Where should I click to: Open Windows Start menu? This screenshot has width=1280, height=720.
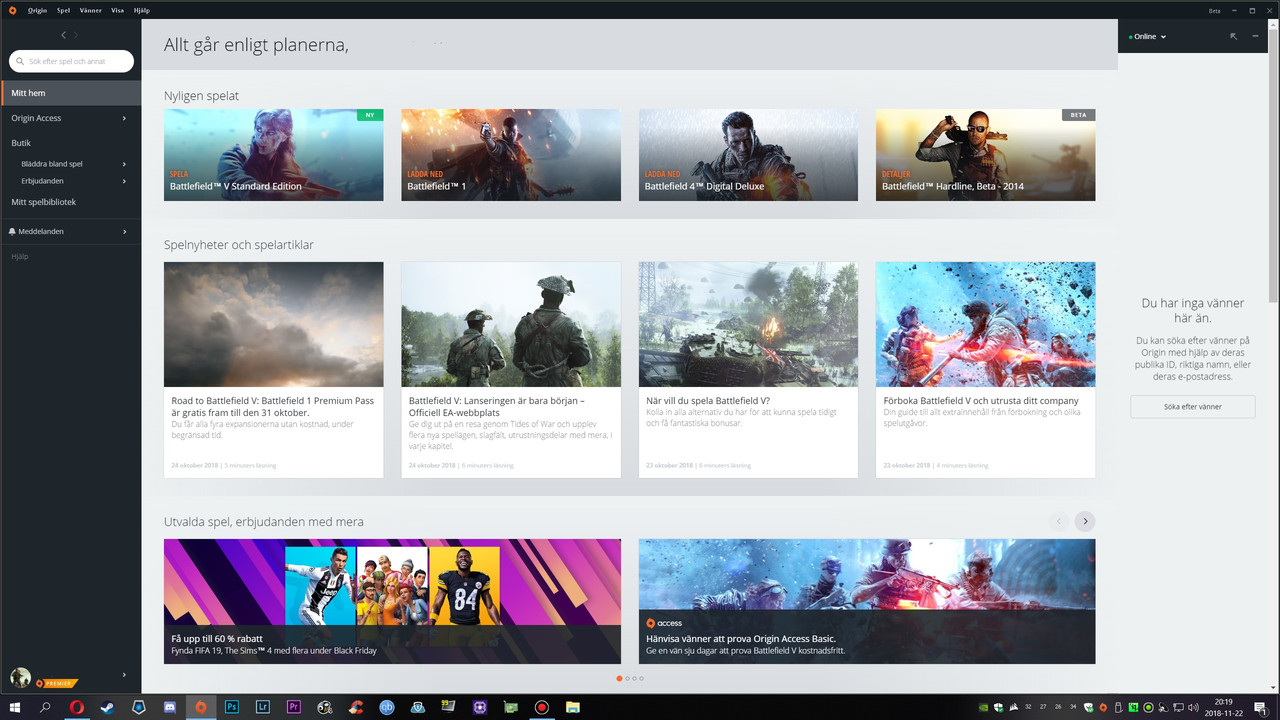coord(15,707)
